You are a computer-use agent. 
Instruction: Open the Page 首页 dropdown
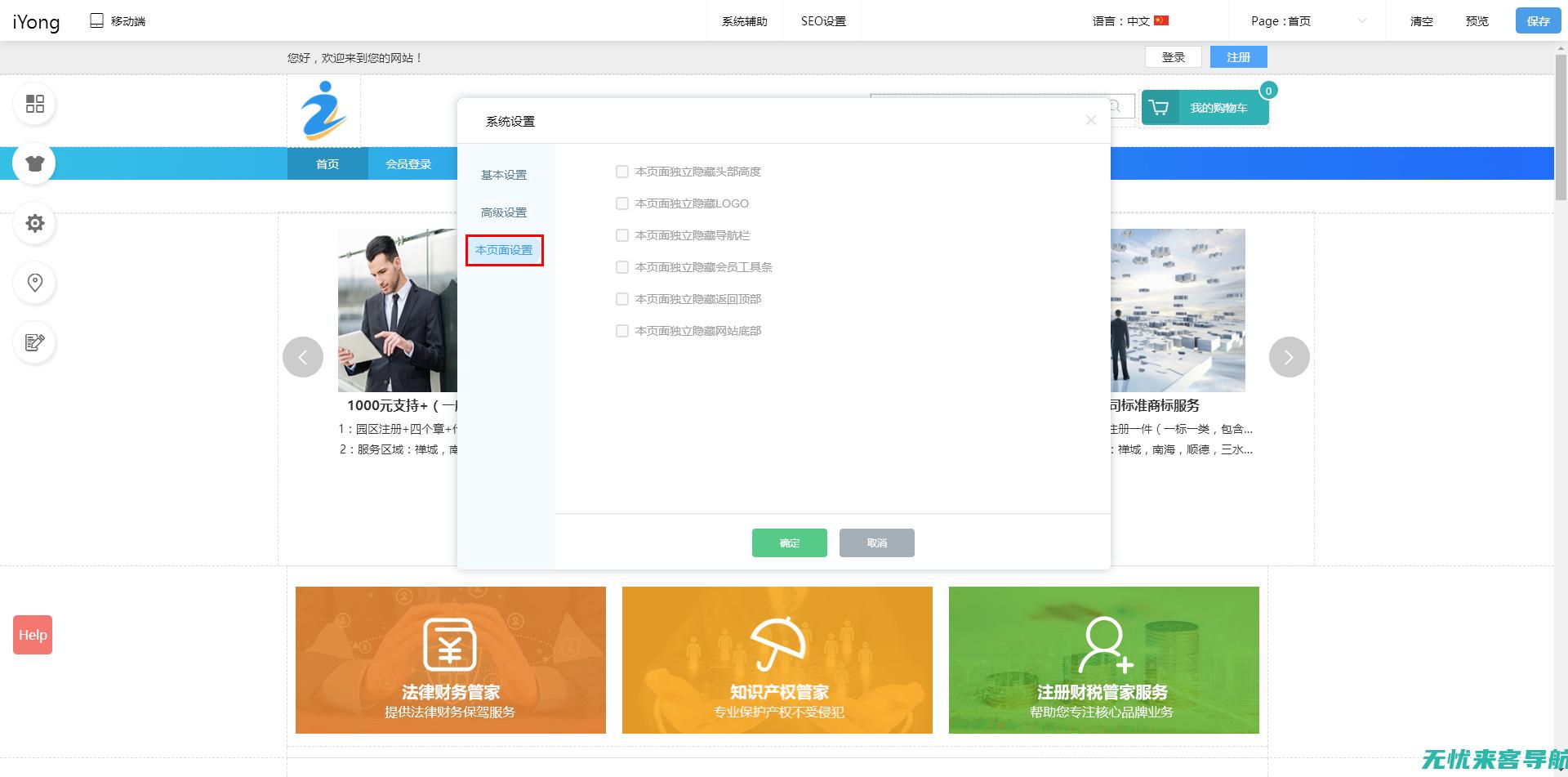coord(1307,21)
